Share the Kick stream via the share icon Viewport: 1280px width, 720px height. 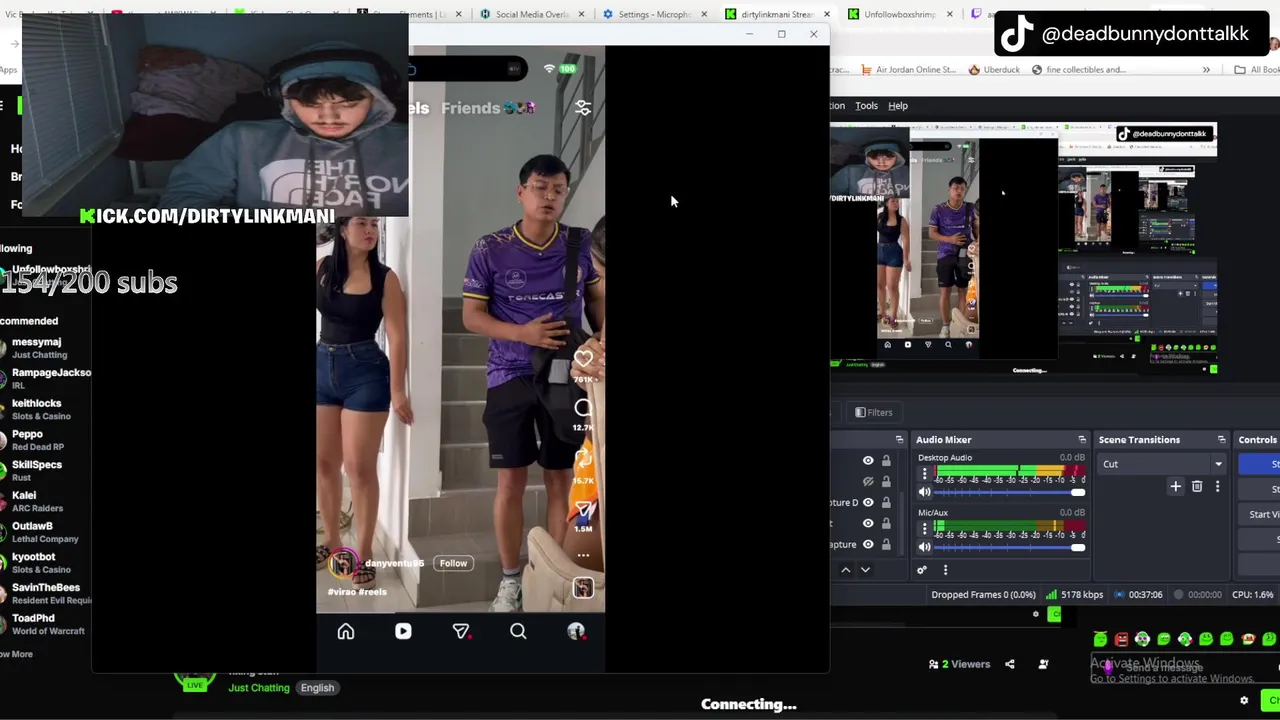[1010, 664]
